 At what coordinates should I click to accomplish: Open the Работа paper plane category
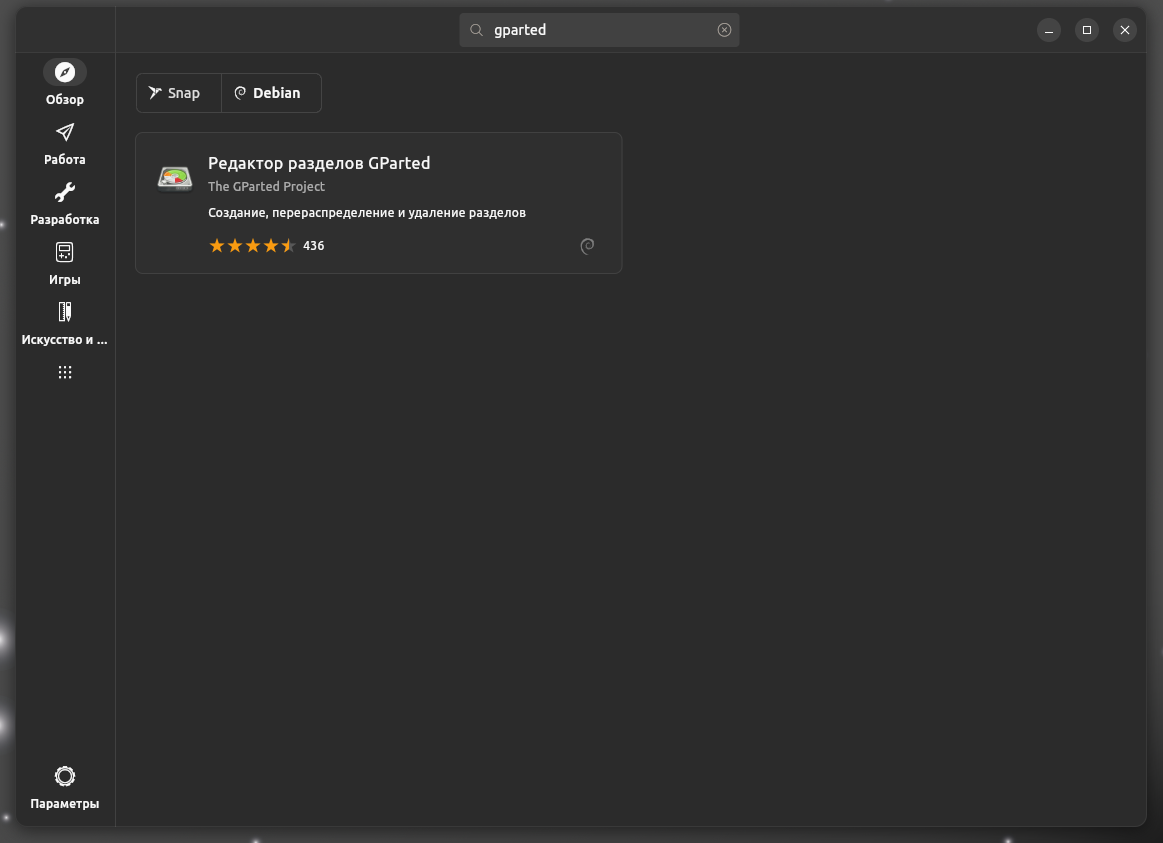click(x=65, y=132)
